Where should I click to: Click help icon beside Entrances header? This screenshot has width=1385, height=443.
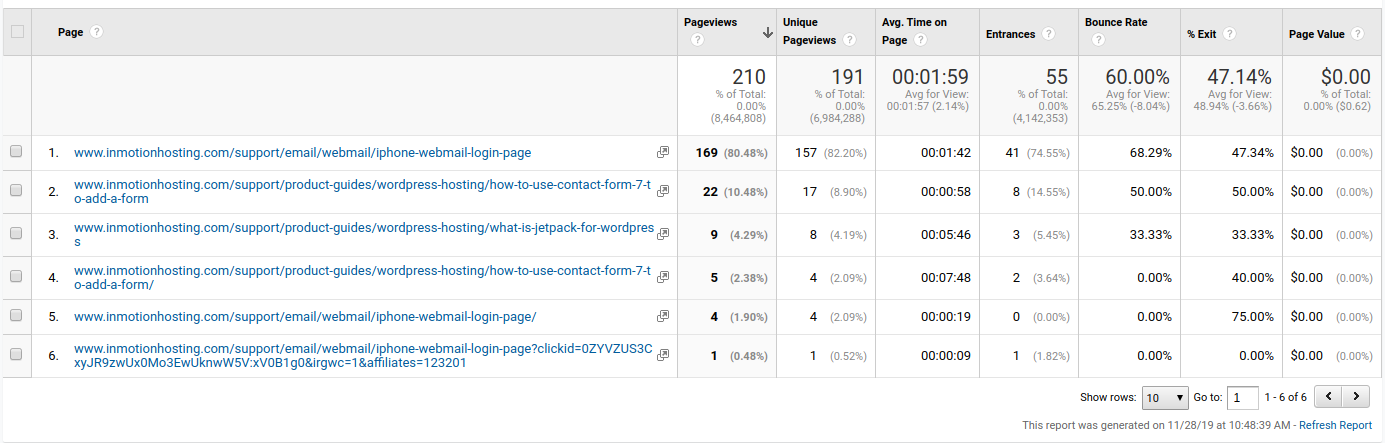point(1048,34)
